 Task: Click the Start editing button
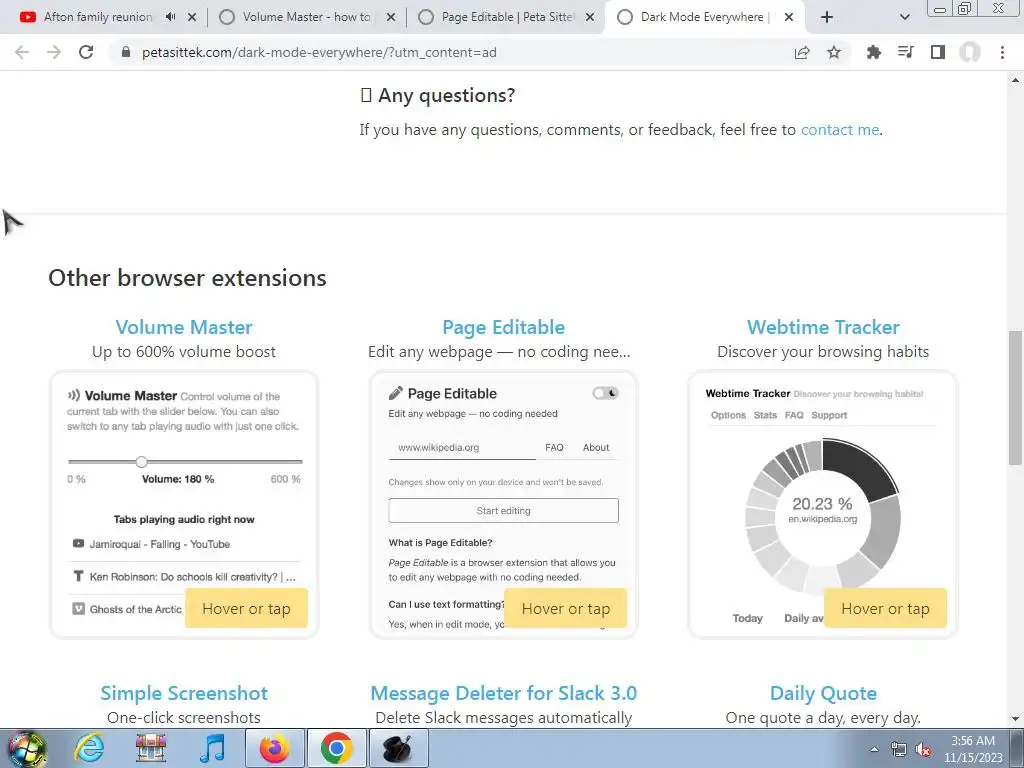[x=504, y=511]
